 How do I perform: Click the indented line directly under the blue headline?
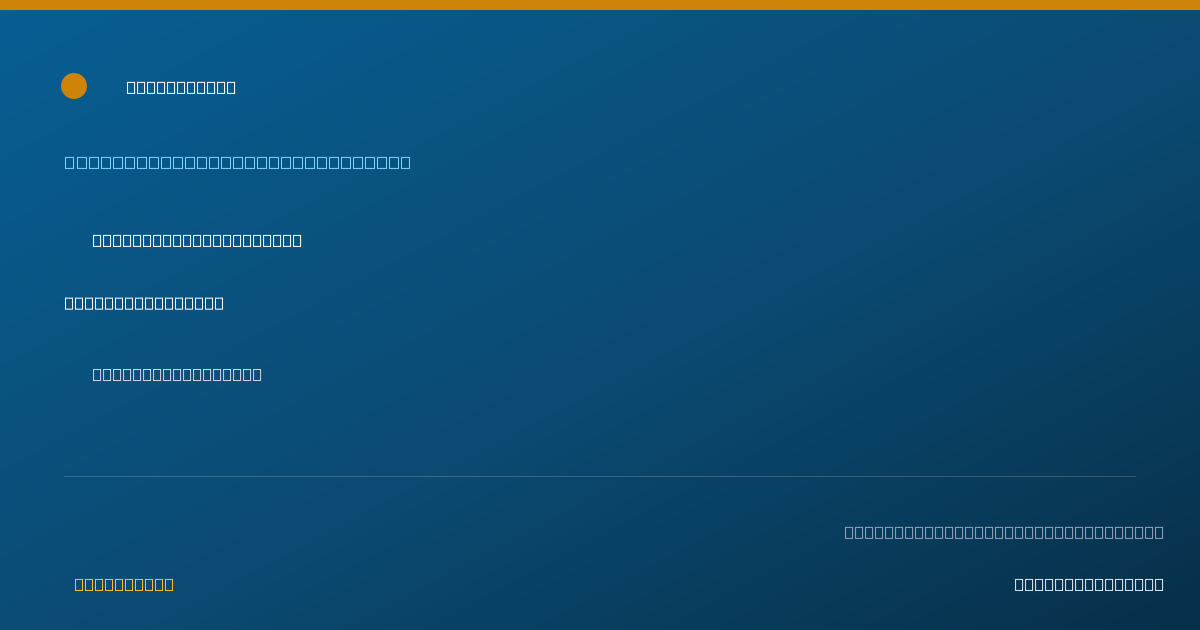click(x=197, y=240)
